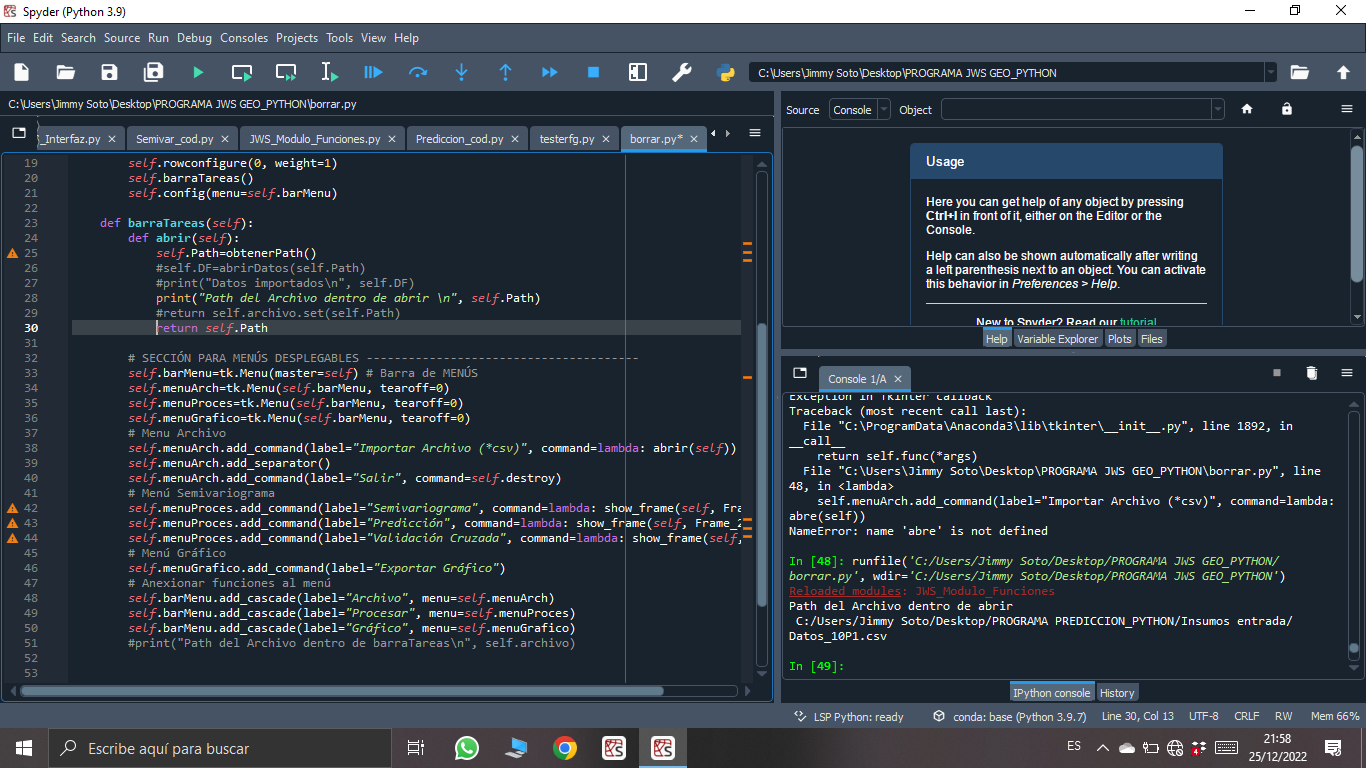Open the Debug menu
1366x768 pixels.
pyautogui.click(x=195, y=38)
